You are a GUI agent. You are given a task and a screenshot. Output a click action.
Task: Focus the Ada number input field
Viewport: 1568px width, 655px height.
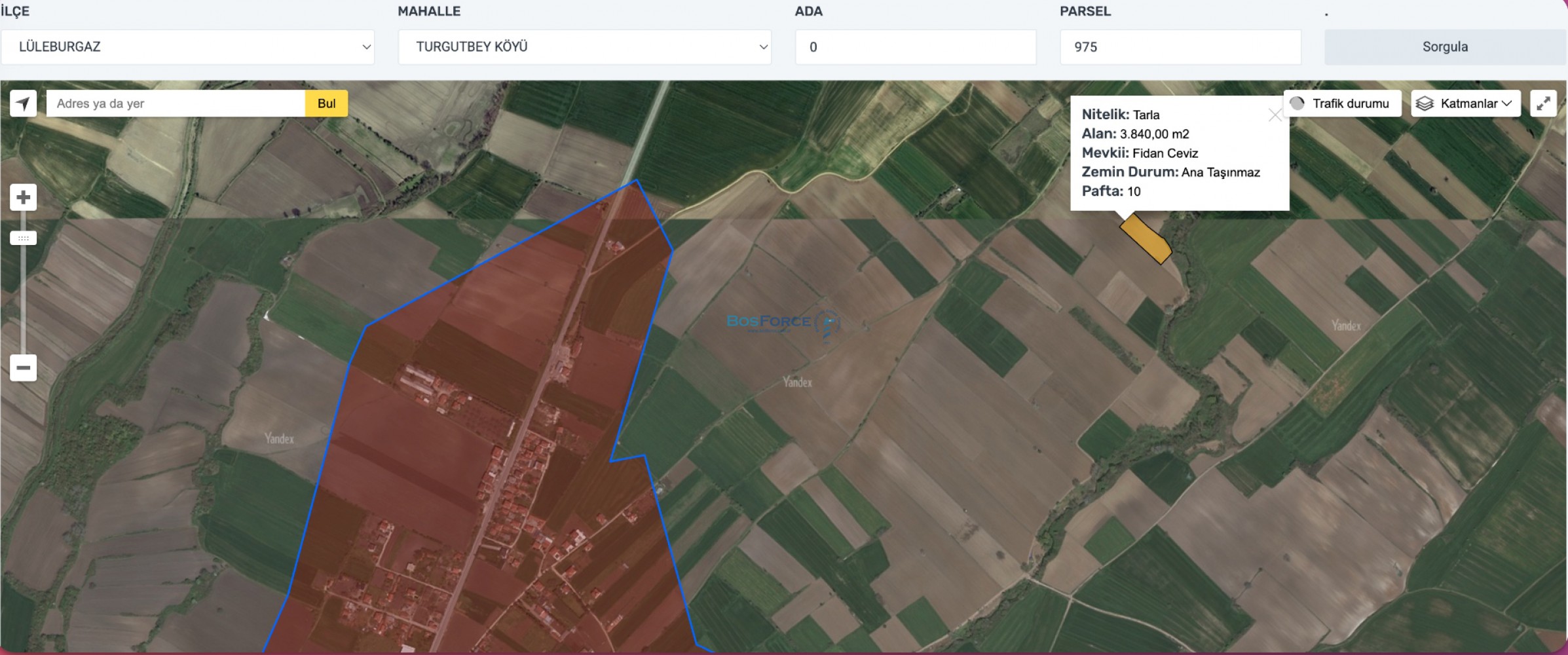coord(916,47)
